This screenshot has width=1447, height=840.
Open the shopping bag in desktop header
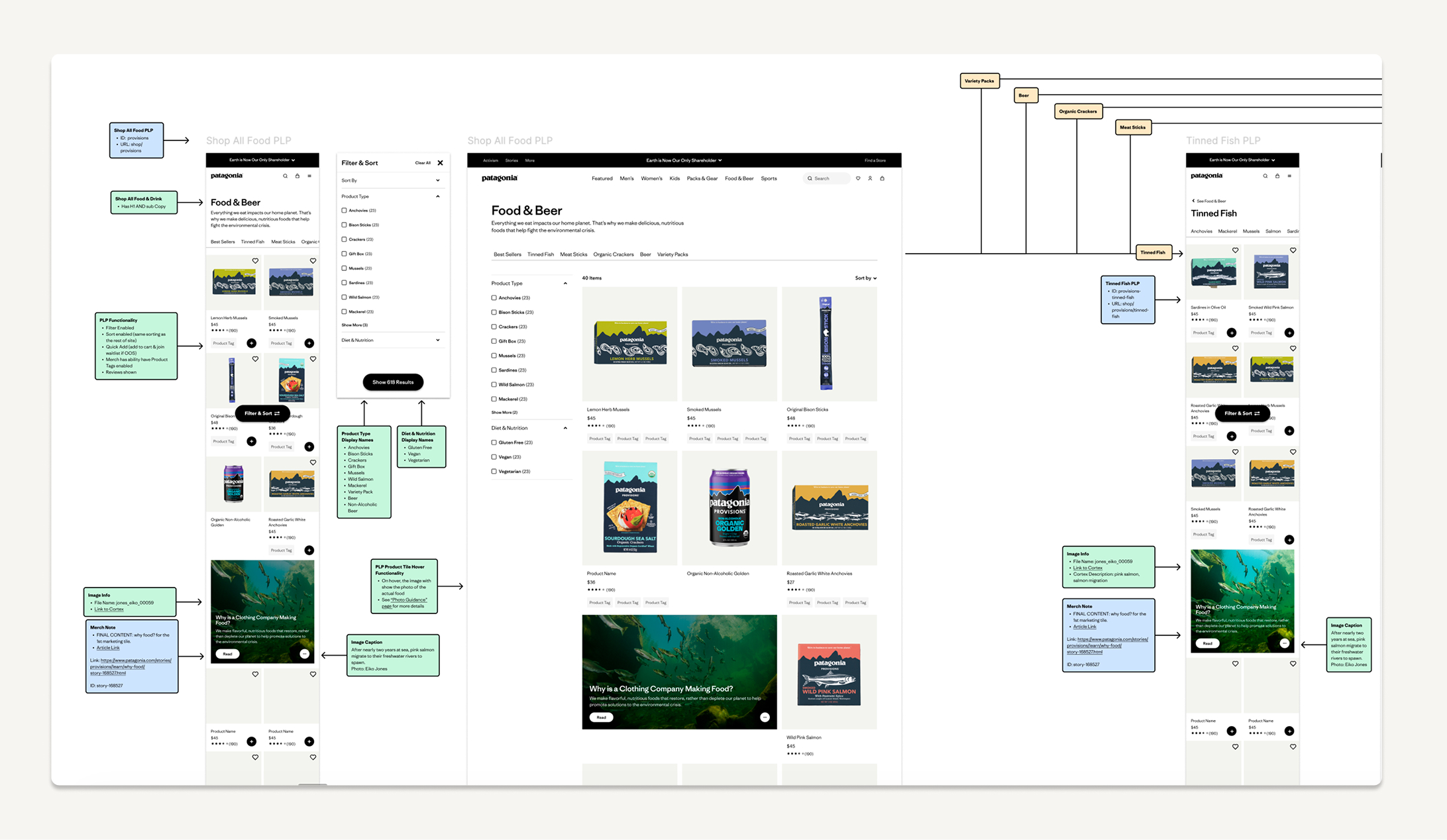pos(882,178)
